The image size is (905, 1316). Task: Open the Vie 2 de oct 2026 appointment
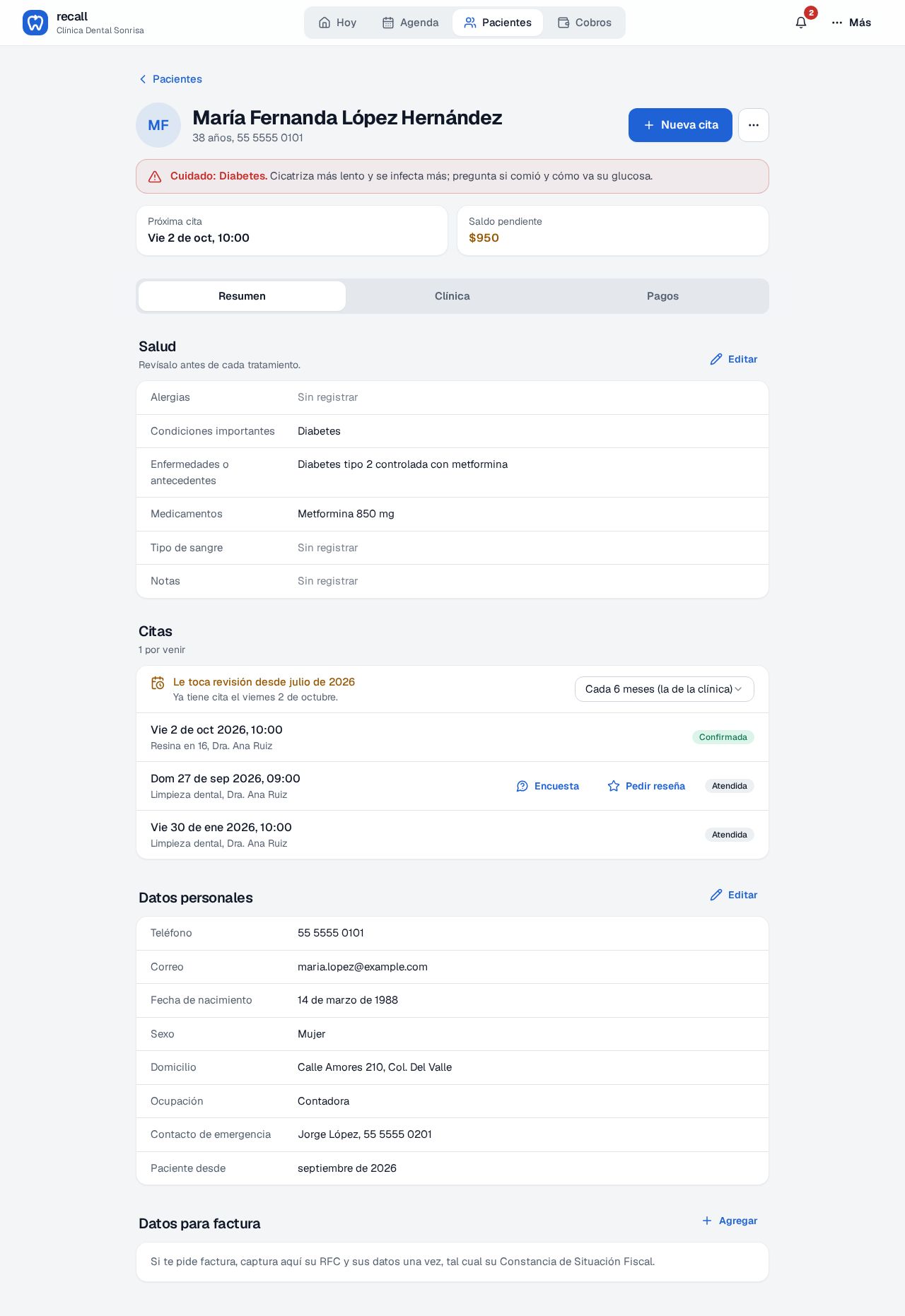pyautogui.click(x=452, y=737)
